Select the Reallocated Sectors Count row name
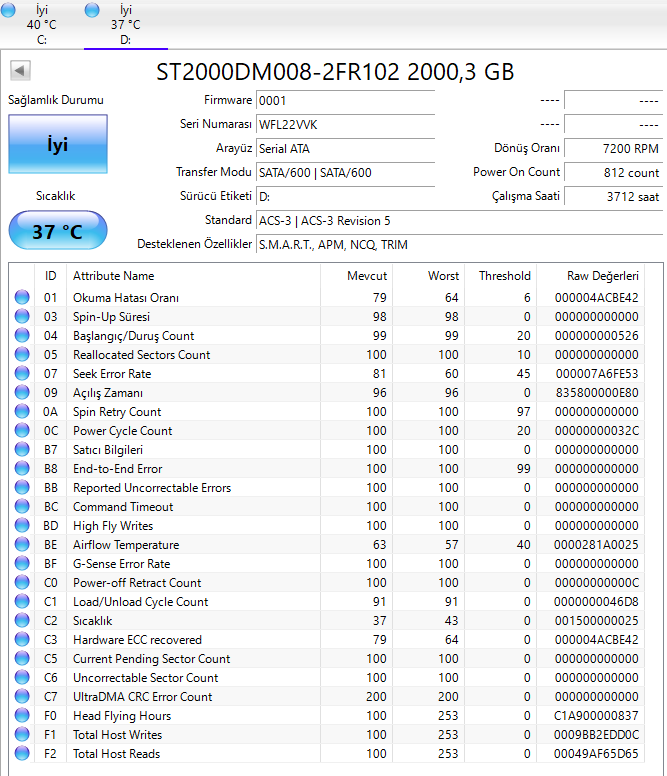Image resolution: width=667 pixels, height=776 pixels. [x=142, y=354]
